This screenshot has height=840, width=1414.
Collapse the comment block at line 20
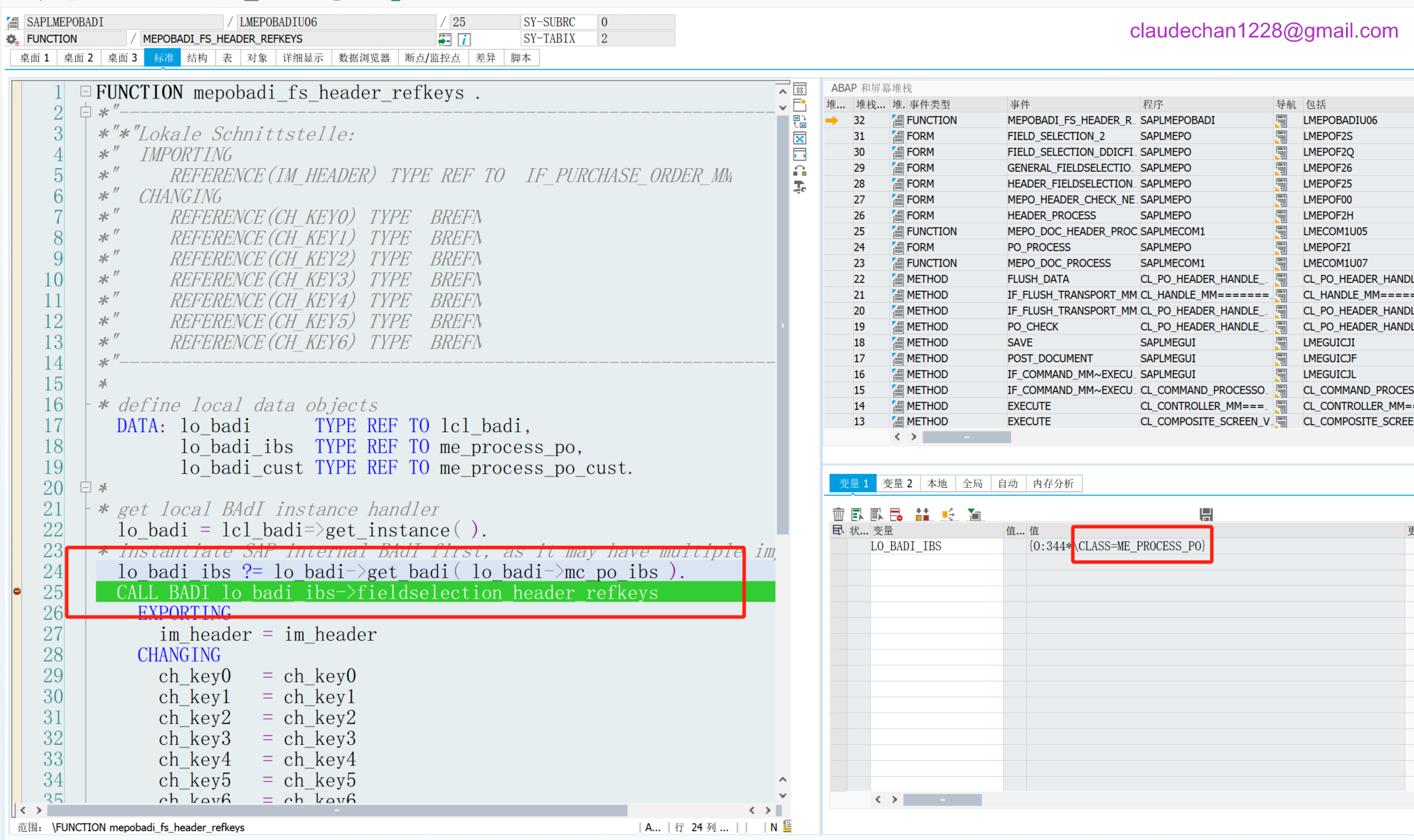pyautogui.click(x=85, y=487)
